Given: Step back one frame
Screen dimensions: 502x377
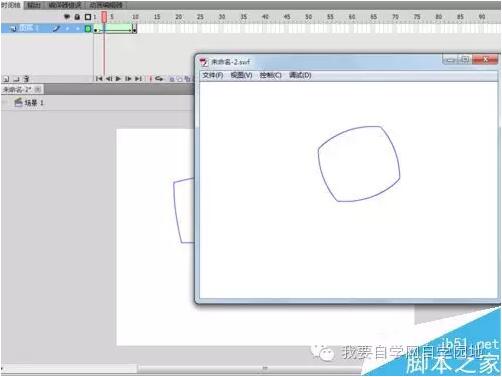Looking at the screenshot, I should [x=109, y=79].
